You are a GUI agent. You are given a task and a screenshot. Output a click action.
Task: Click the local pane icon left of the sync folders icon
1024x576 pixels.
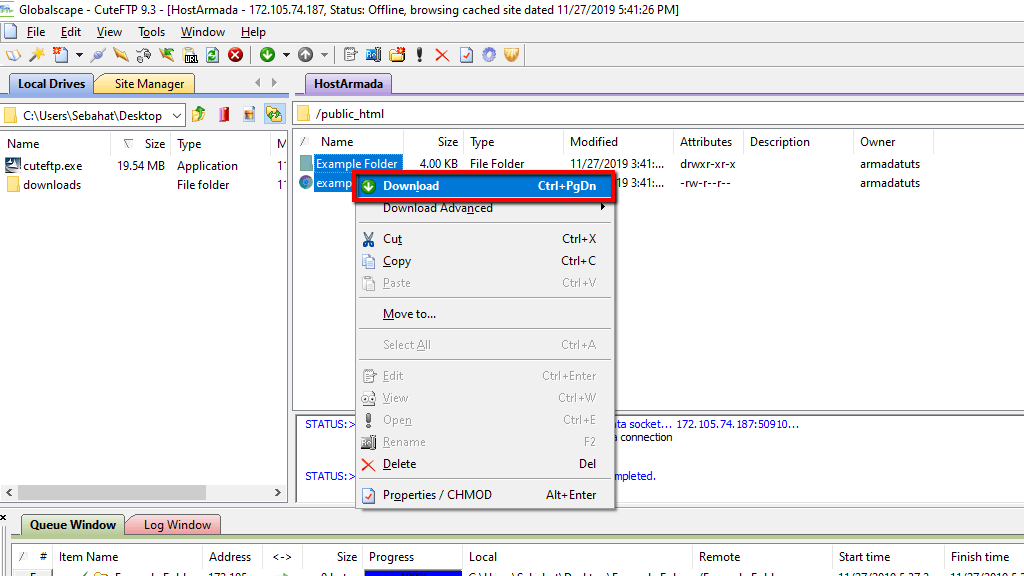point(249,115)
